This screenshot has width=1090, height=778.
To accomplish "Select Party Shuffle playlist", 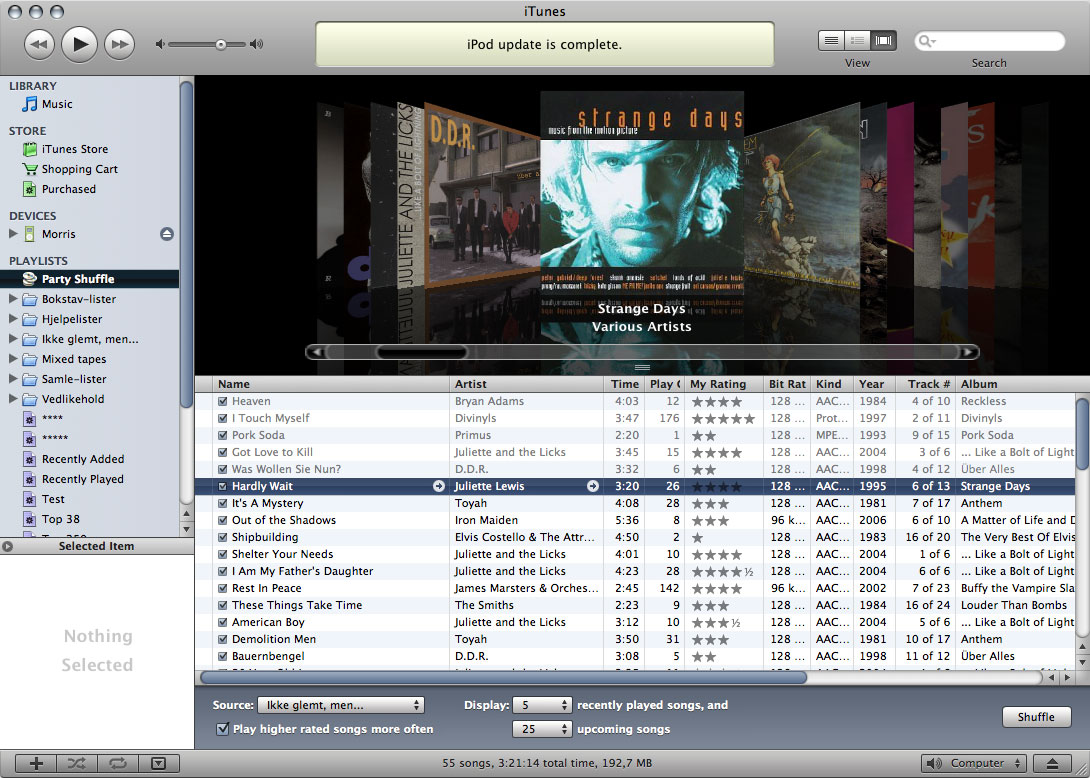I will [x=90, y=279].
